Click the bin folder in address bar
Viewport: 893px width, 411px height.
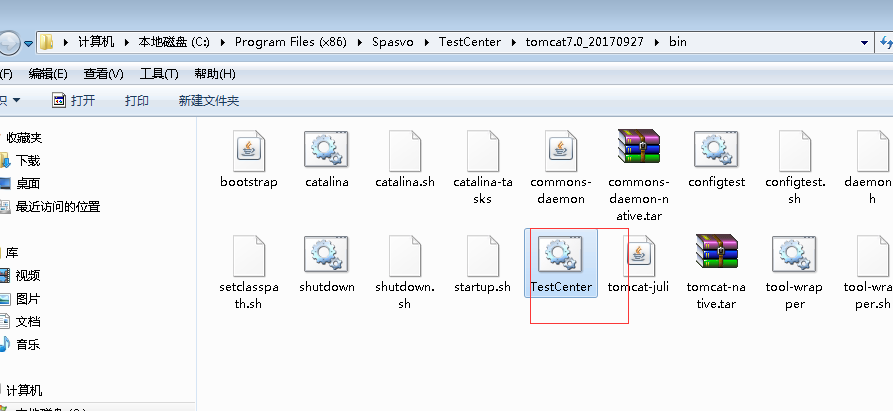[678, 42]
